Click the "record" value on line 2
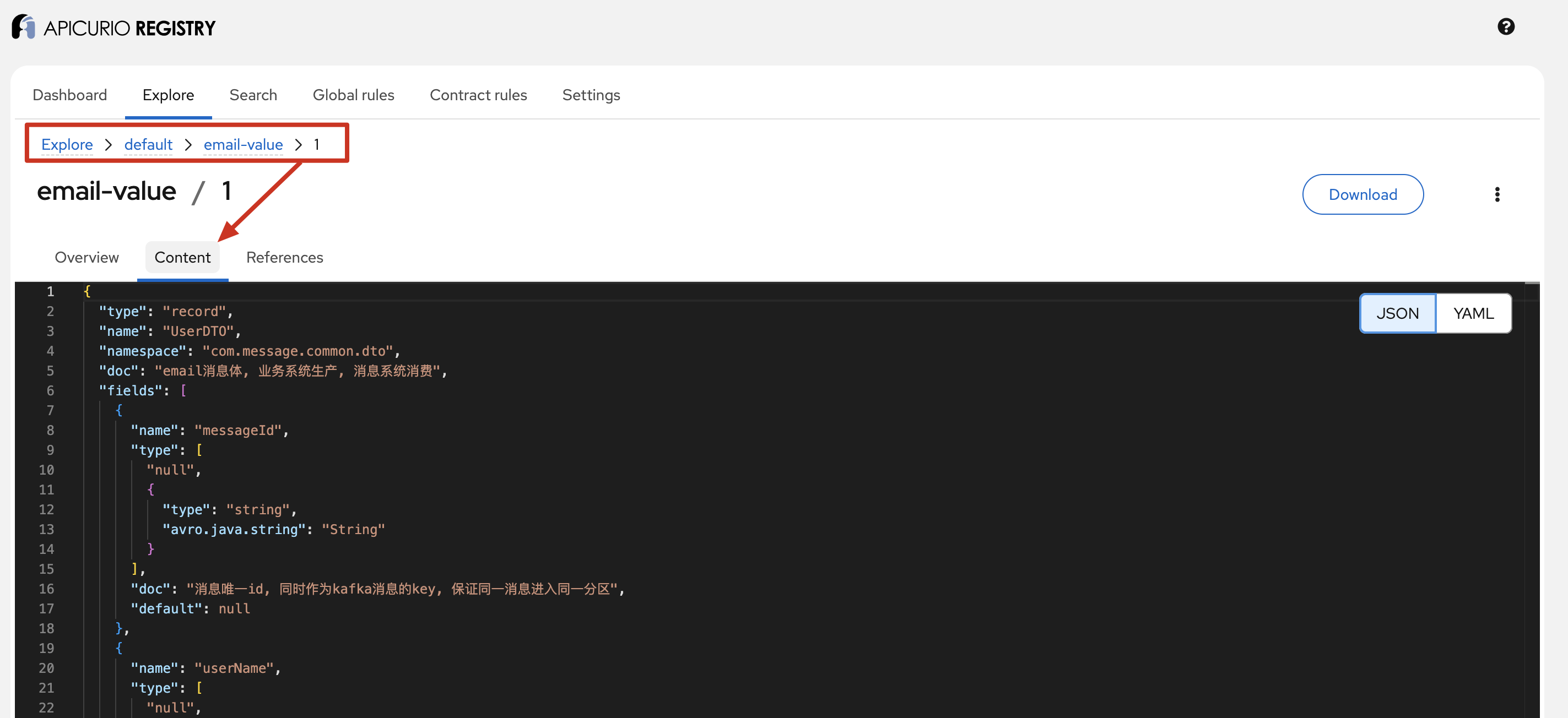 [194, 312]
